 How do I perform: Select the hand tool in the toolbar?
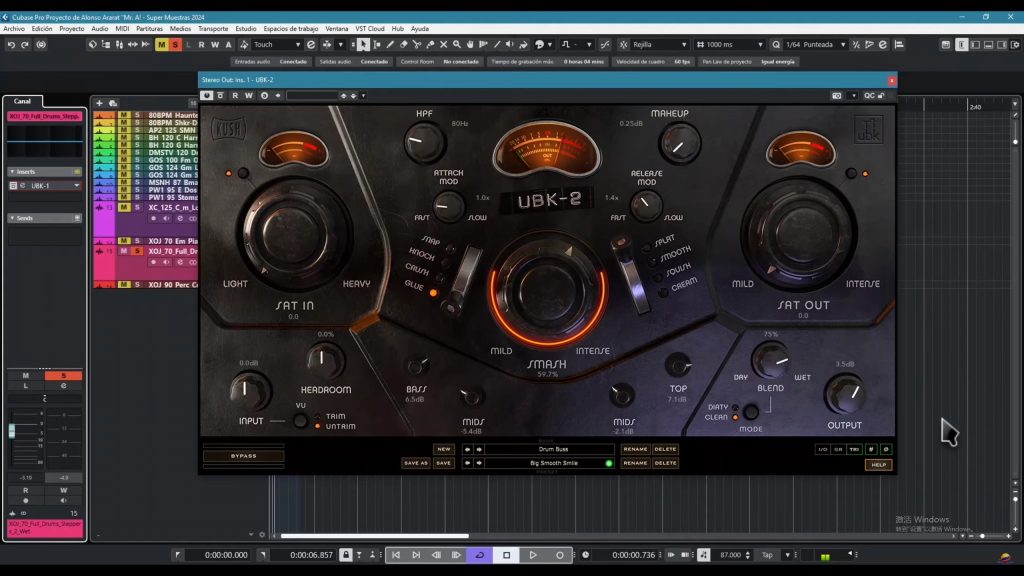point(470,44)
